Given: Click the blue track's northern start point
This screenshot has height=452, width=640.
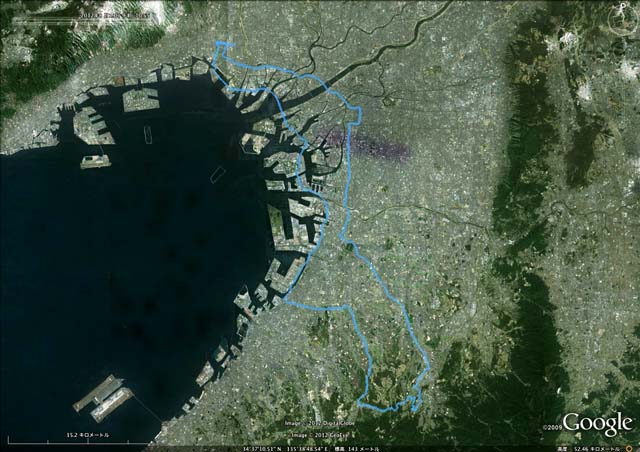Looking at the screenshot, I should coord(226,44).
